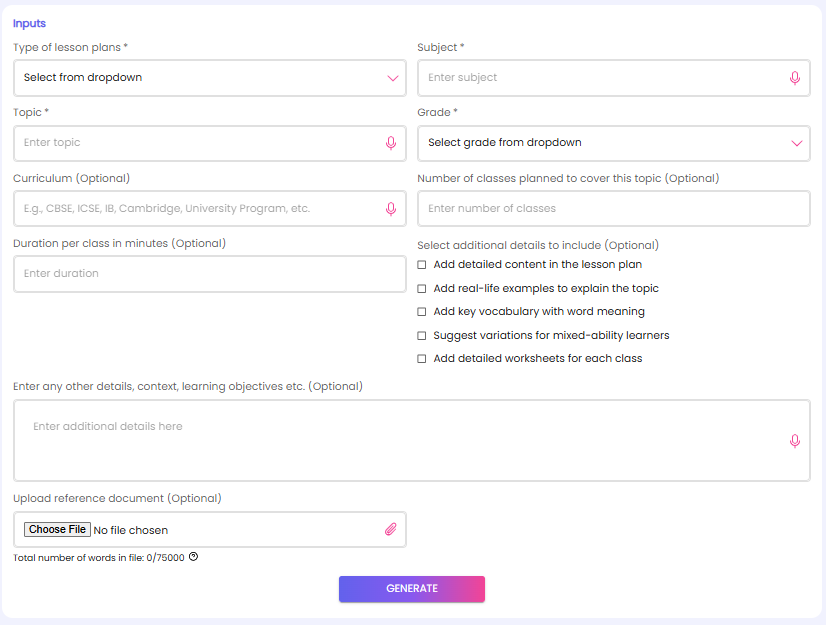Select 'Add detailed worksheets for each class' checkbox
The height and width of the screenshot is (625, 826).
pos(421,359)
